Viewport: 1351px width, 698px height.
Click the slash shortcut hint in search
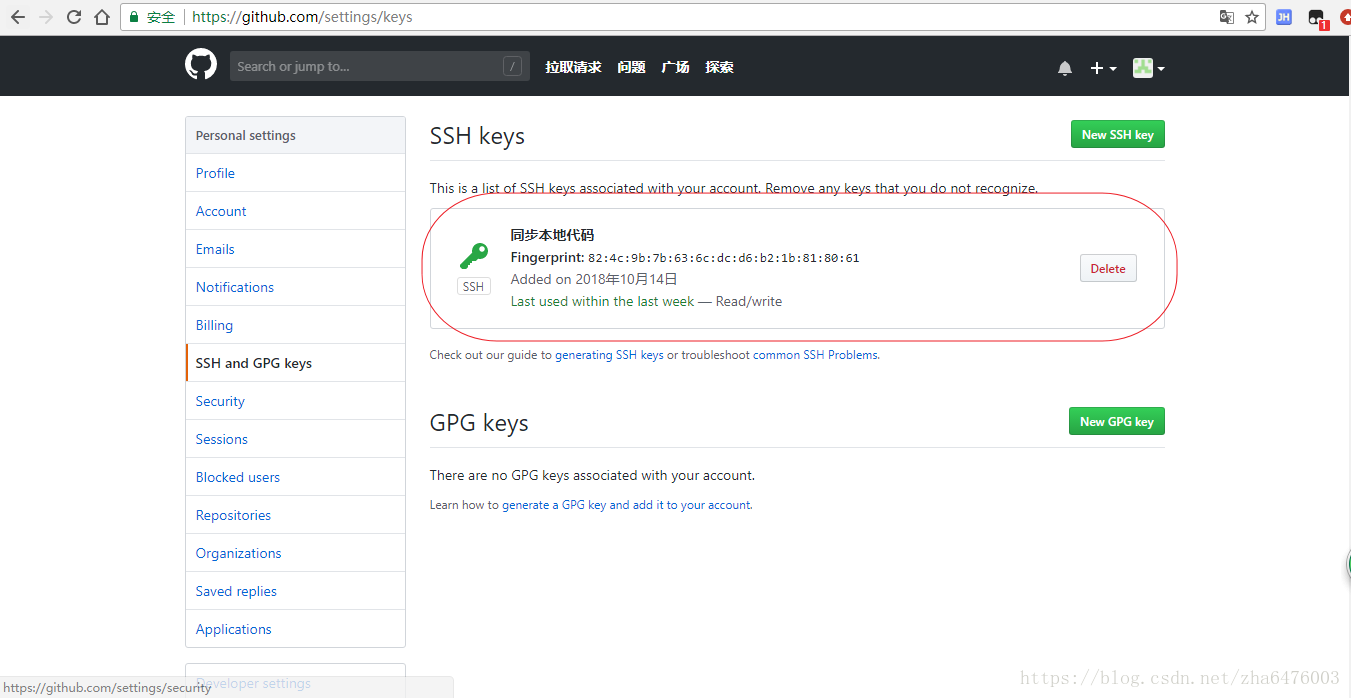(512, 67)
